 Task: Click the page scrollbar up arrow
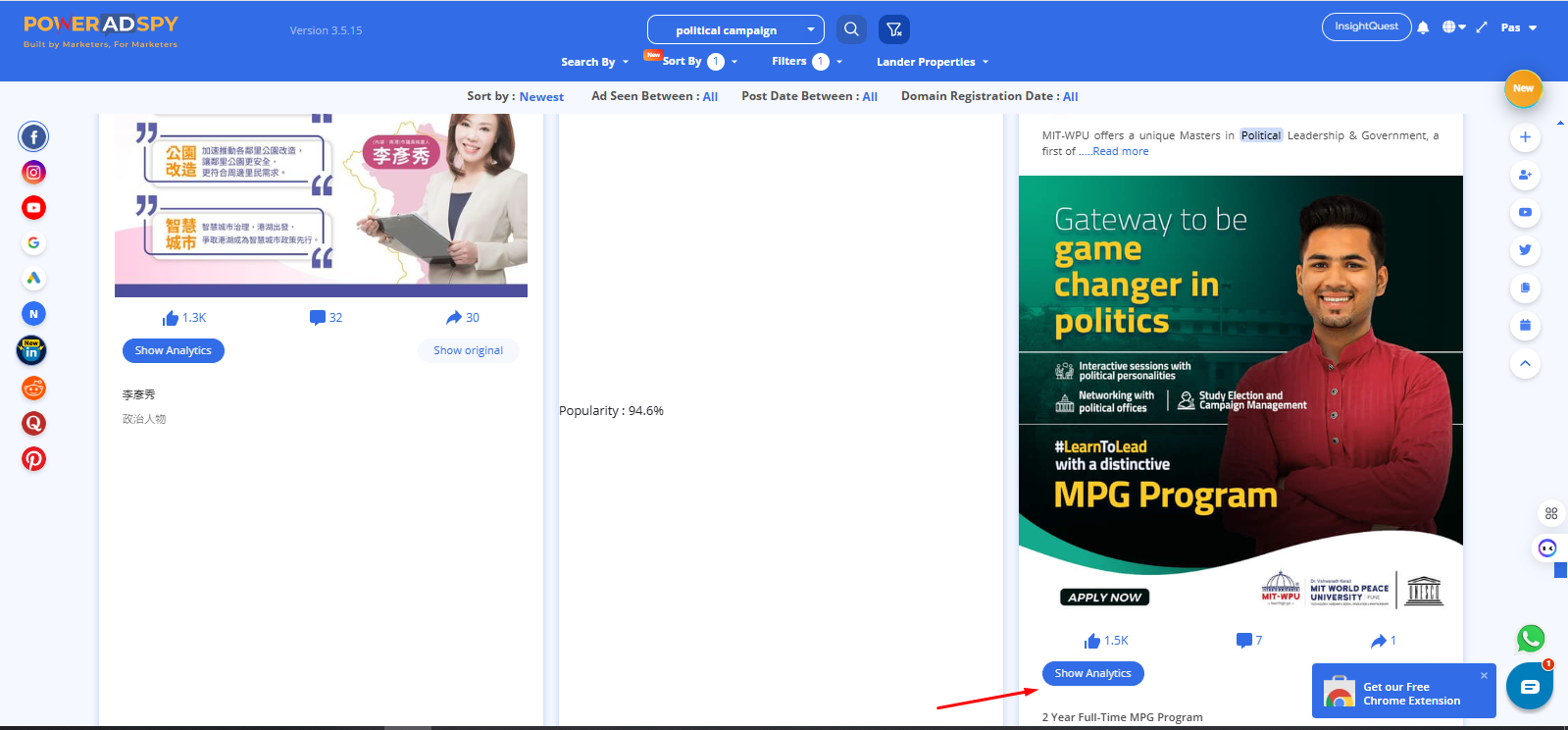1561,122
